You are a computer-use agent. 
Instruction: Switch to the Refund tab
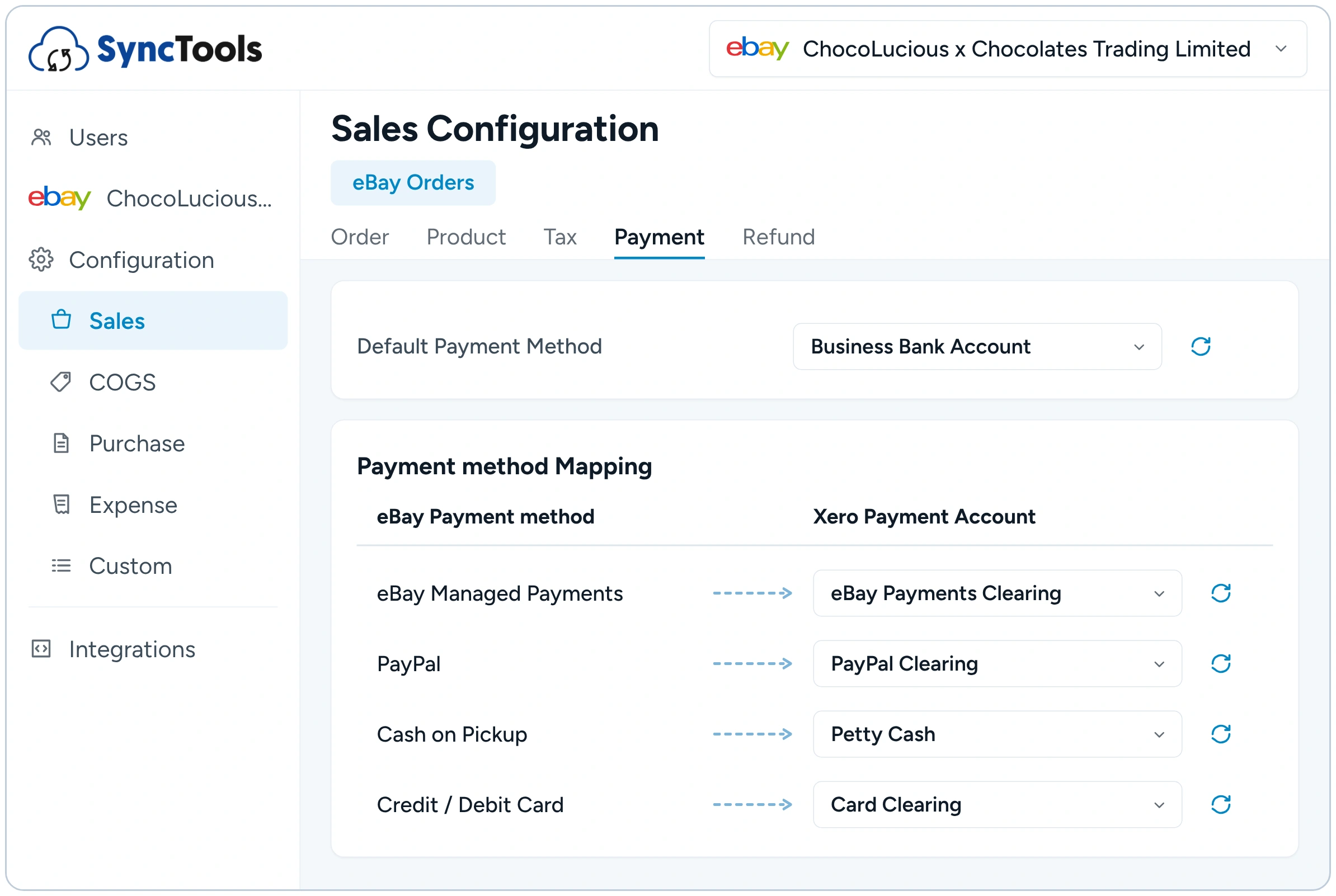(779, 237)
